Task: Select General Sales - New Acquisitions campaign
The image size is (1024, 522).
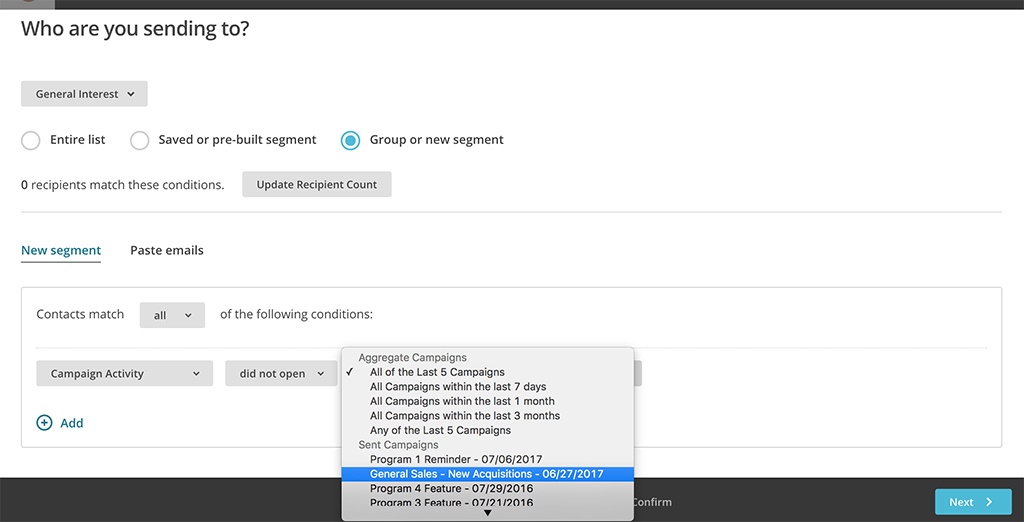Action: coord(487,474)
